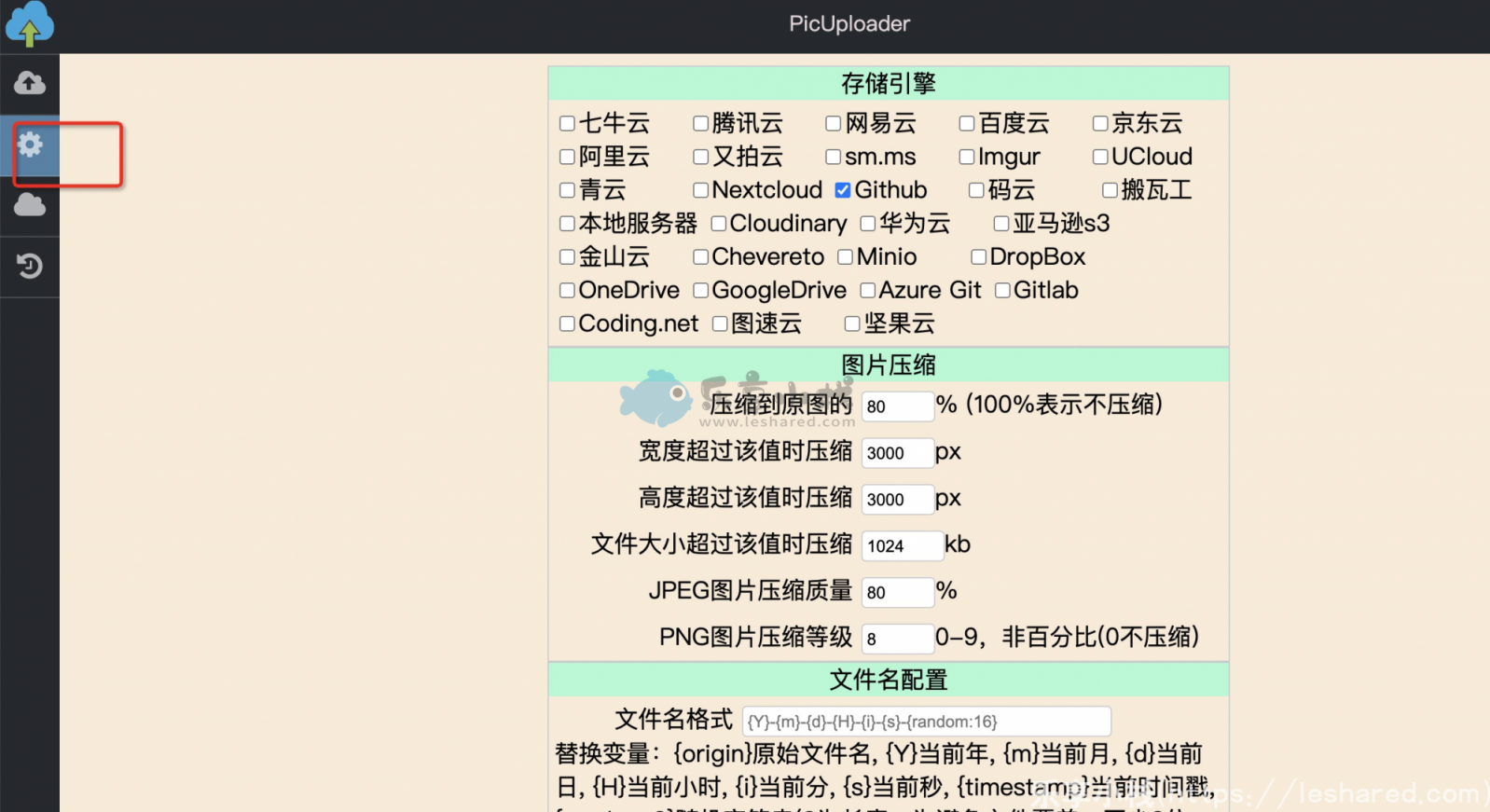Viewport: 1490px width, 812px height.
Task: Click the 存储引擎 section header
Action: click(x=889, y=84)
